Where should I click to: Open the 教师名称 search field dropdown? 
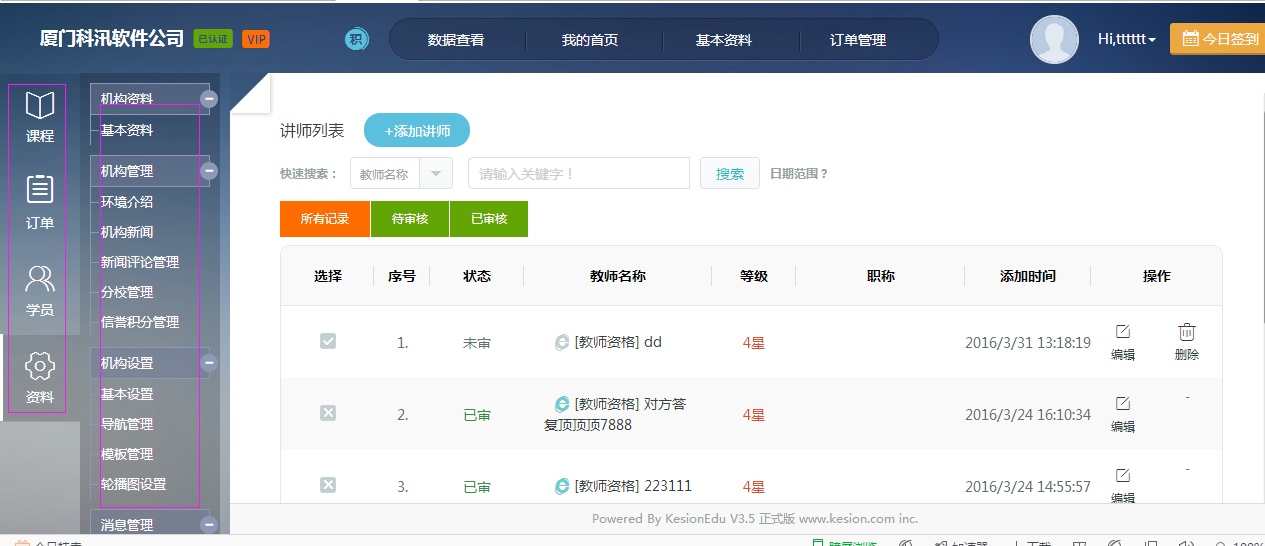point(436,174)
